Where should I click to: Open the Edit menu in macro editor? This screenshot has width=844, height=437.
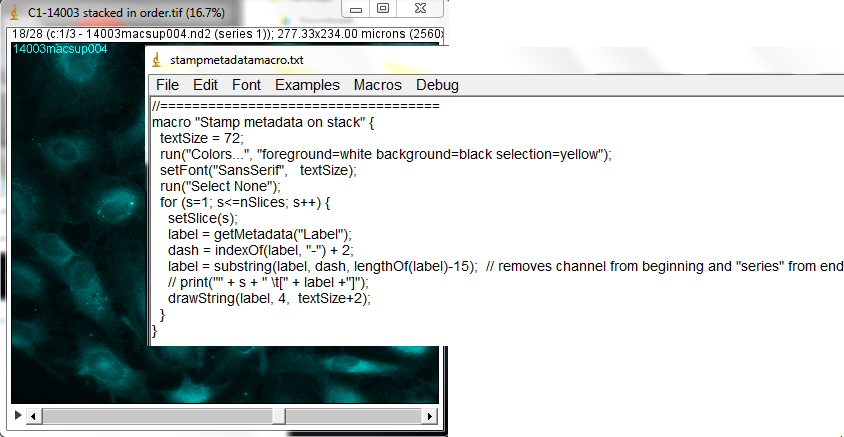205,85
